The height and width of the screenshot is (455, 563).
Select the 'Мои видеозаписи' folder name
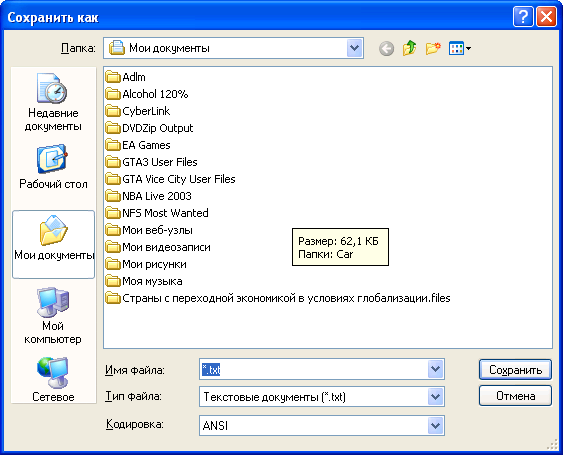point(166,247)
